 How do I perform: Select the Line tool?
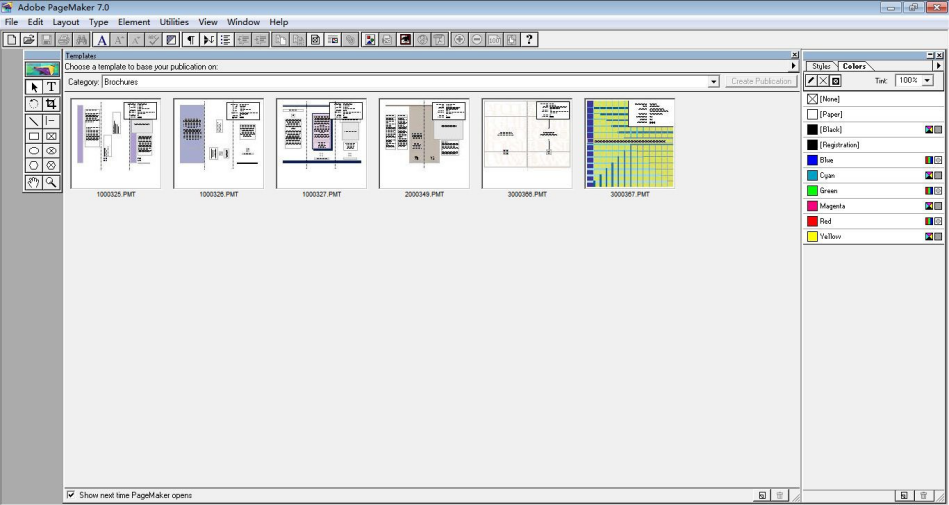[x=34, y=121]
